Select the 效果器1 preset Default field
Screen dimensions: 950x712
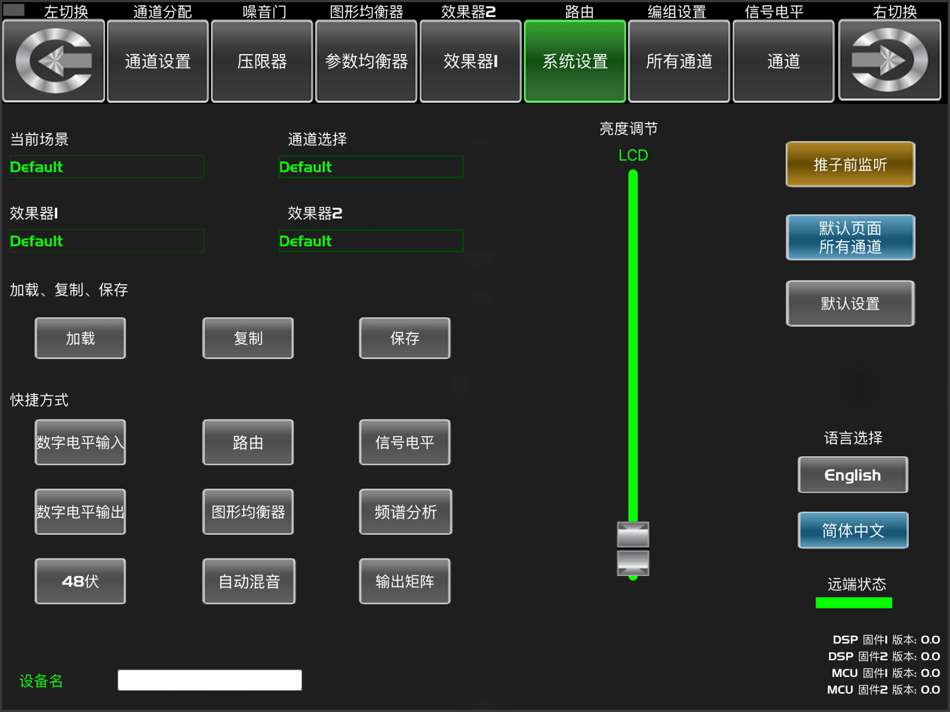click(x=107, y=241)
